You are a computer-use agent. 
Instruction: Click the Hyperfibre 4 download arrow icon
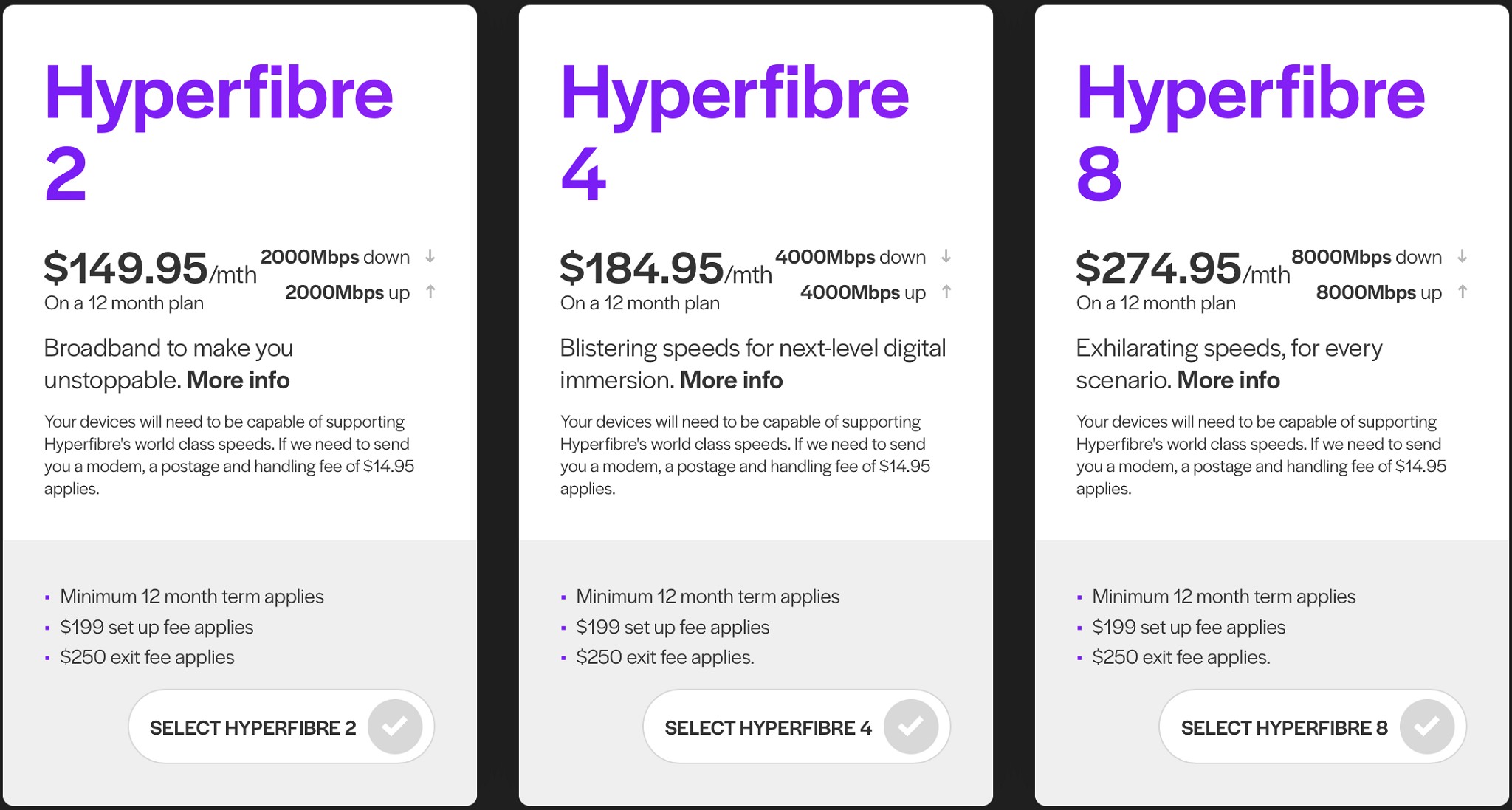[x=946, y=256]
